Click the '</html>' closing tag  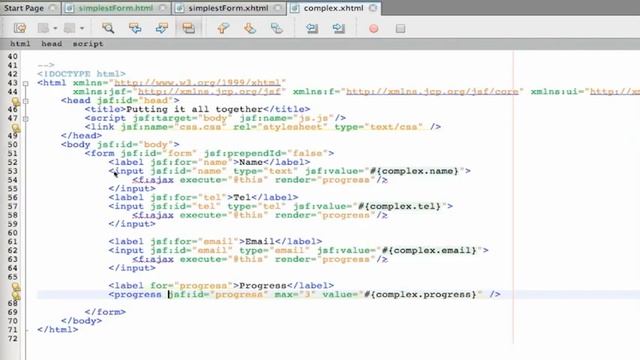click(58, 329)
